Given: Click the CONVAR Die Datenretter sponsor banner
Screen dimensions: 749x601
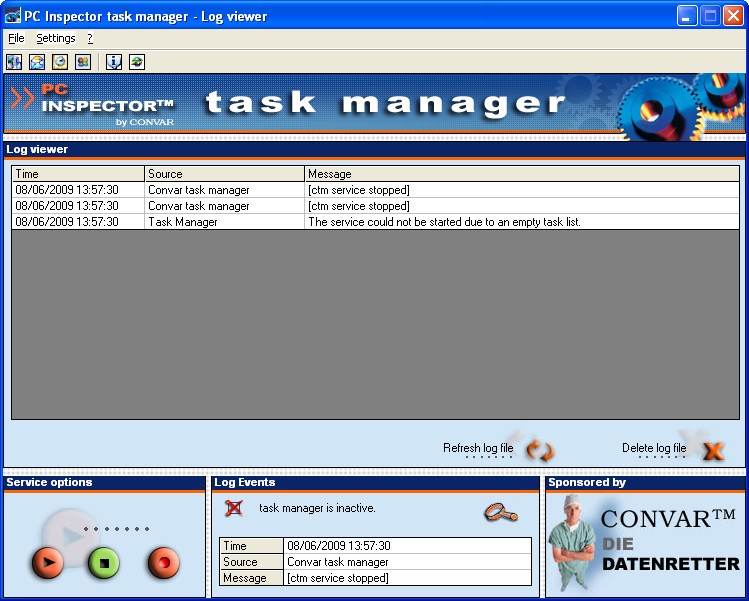Looking at the screenshot, I should pyautogui.click(x=645, y=545).
